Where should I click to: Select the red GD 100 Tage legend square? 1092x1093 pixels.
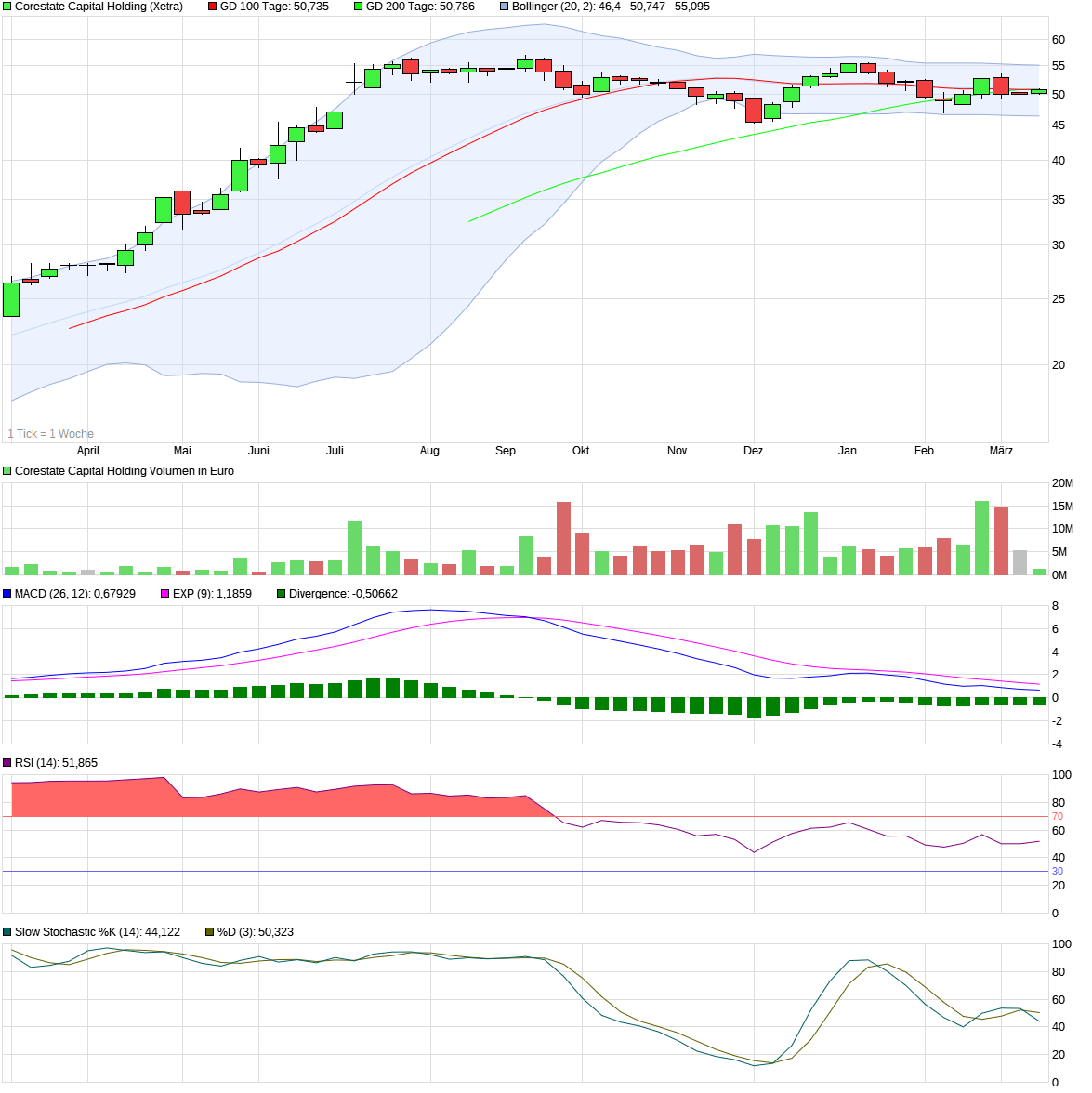tap(212, 7)
